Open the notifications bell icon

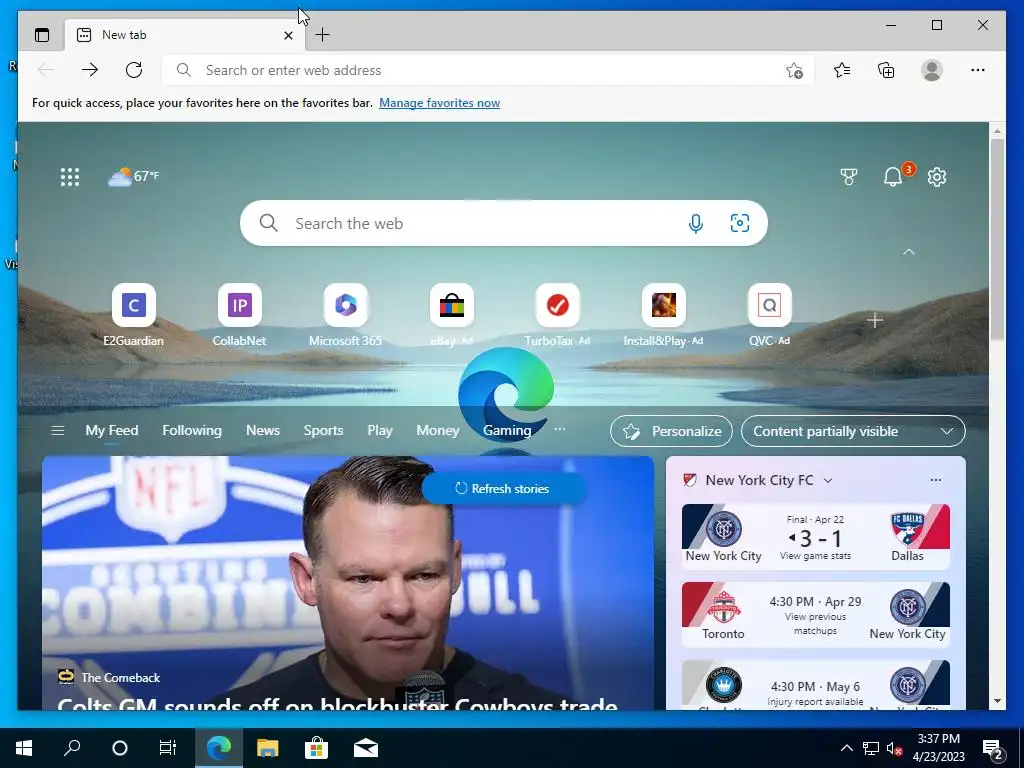[x=893, y=176]
